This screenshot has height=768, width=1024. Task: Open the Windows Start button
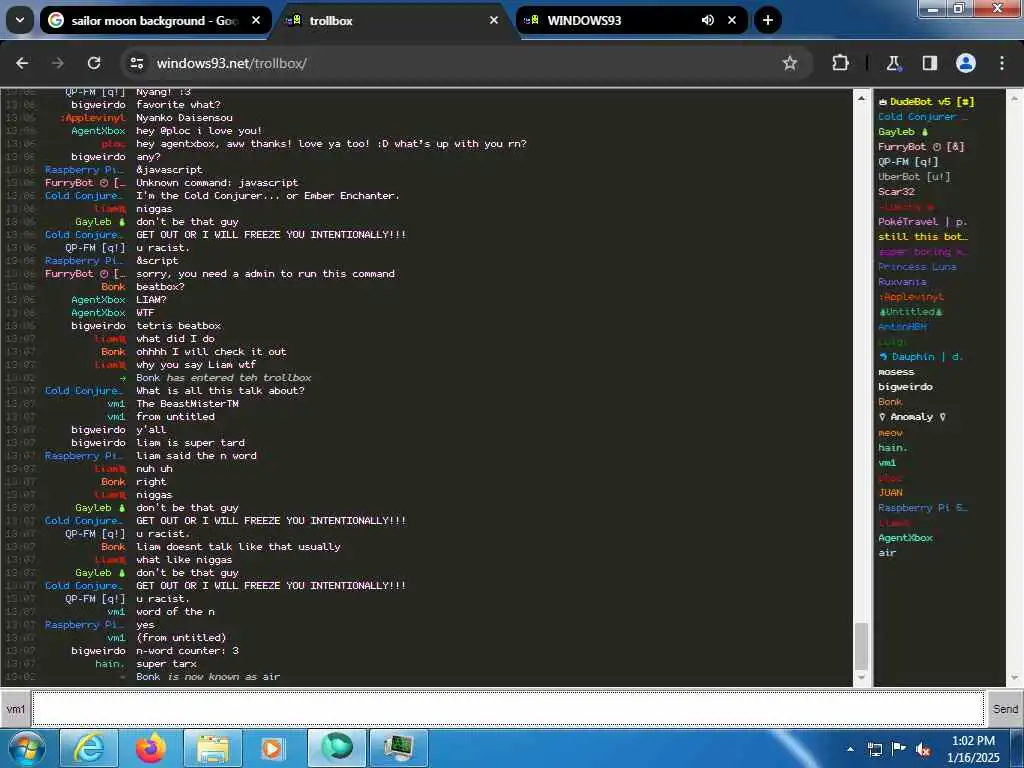[26, 748]
